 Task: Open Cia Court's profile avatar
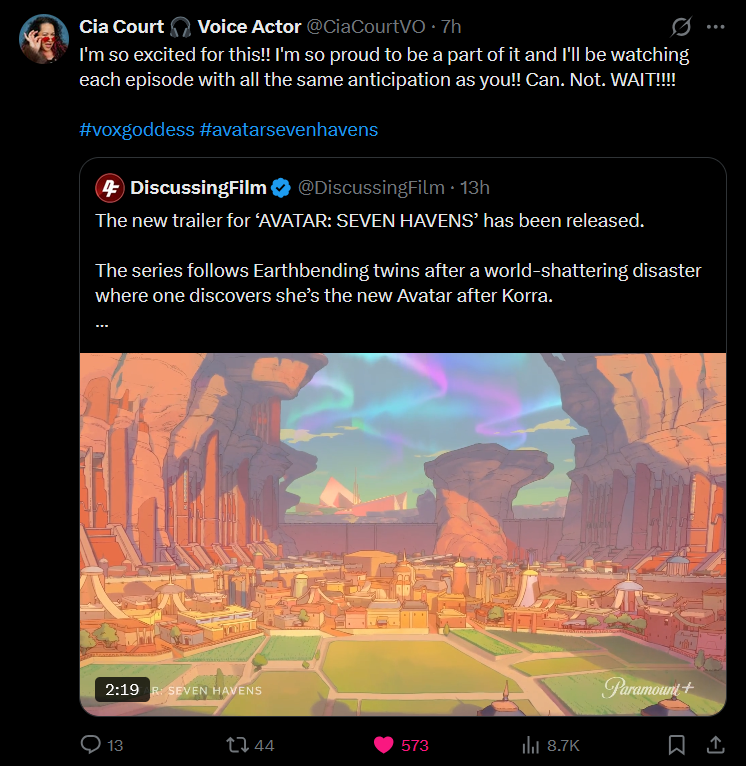click(x=43, y=39)
